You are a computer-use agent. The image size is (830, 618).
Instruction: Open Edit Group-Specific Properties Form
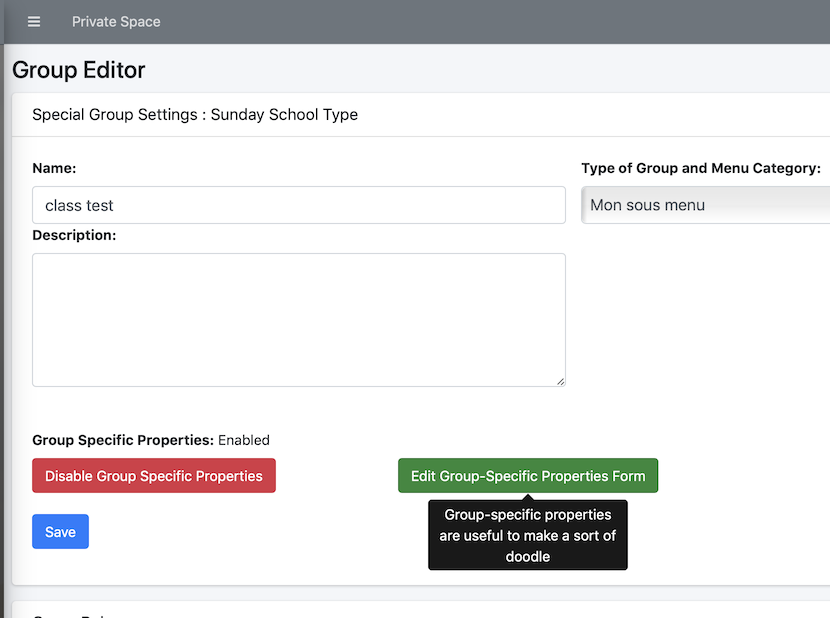528,476
